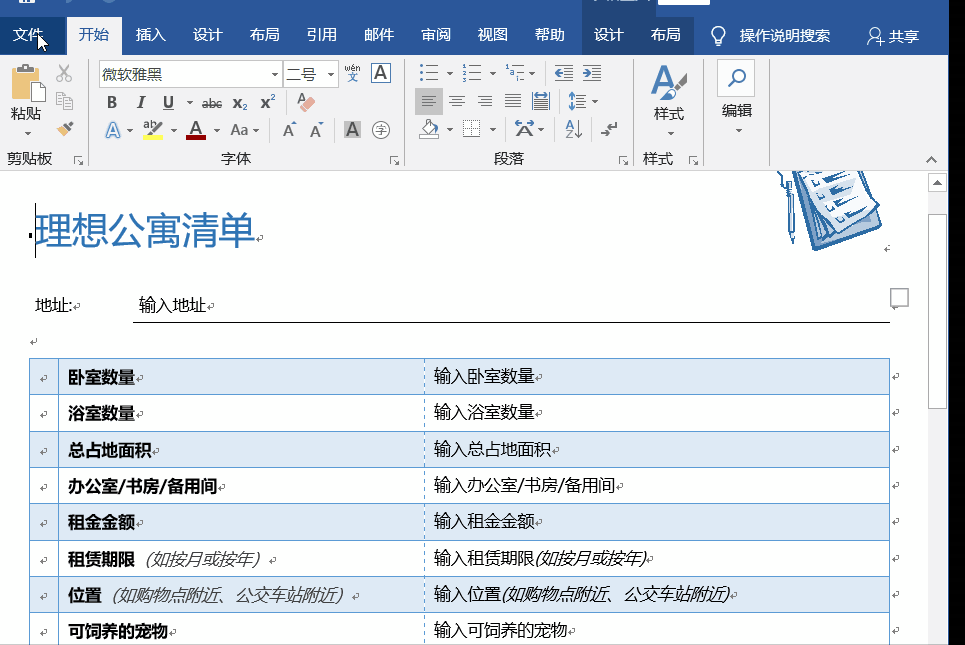
Task: Open the 审阅 ribbon tab
Action: point(436,33)
